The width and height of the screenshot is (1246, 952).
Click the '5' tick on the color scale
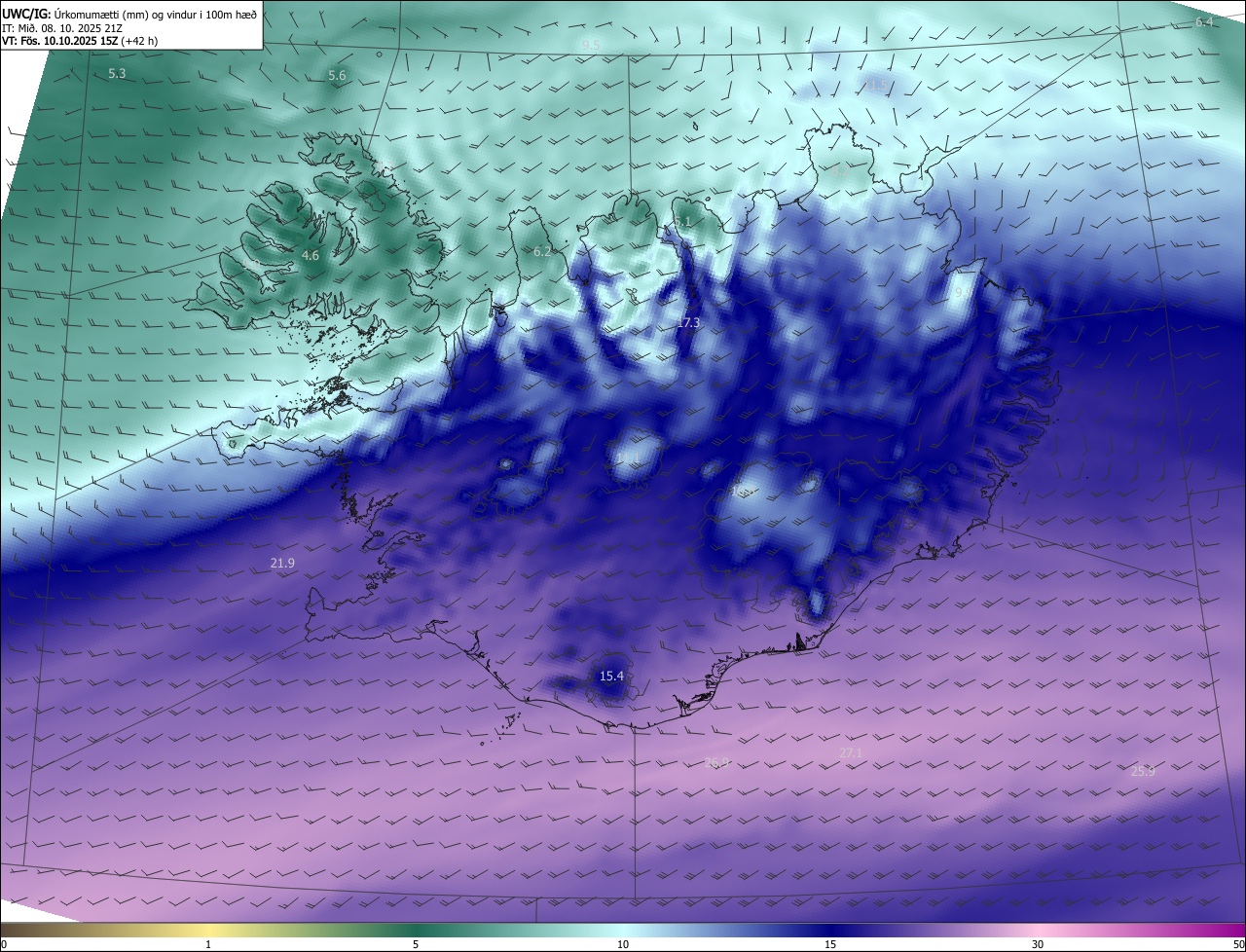(x=416, y=944)
